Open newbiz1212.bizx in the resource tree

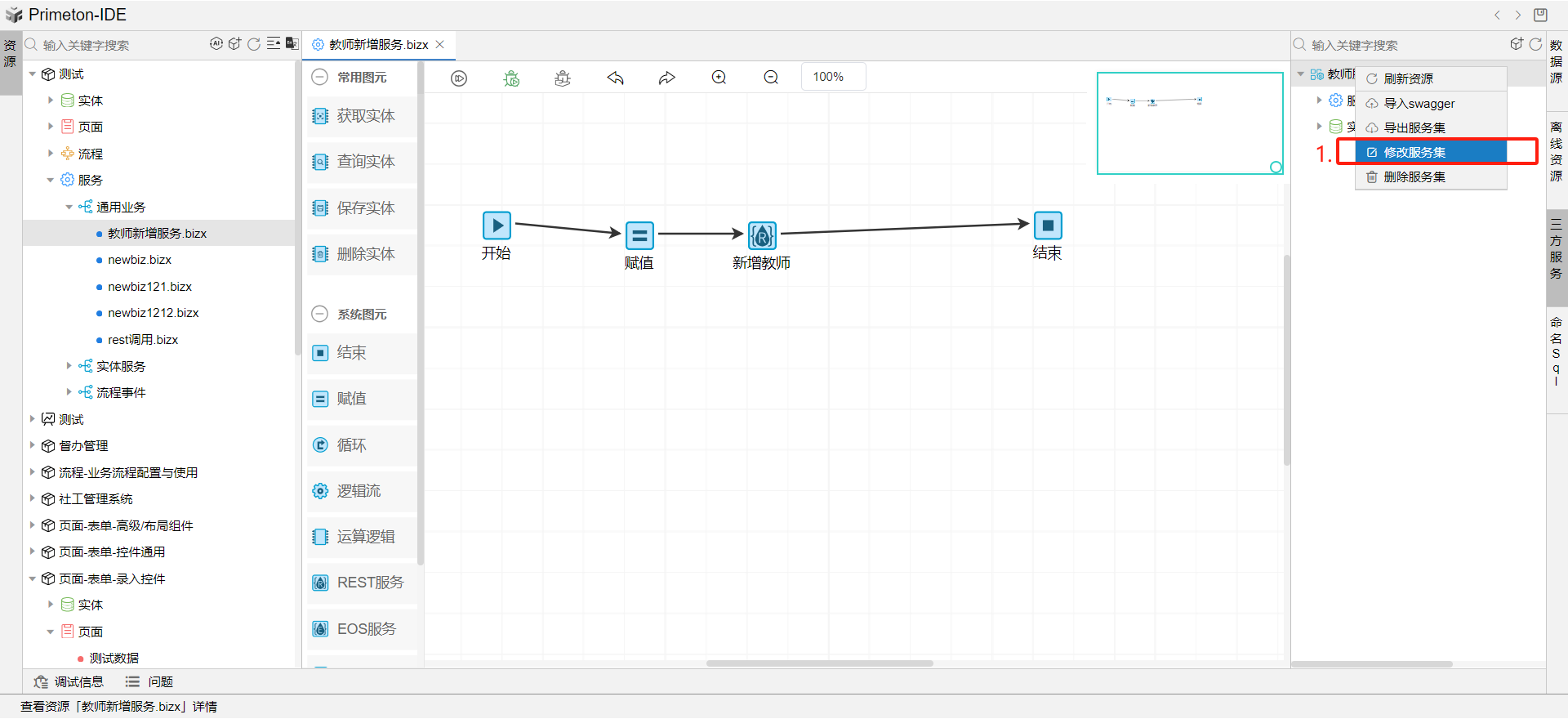click(x=153, y=313)
